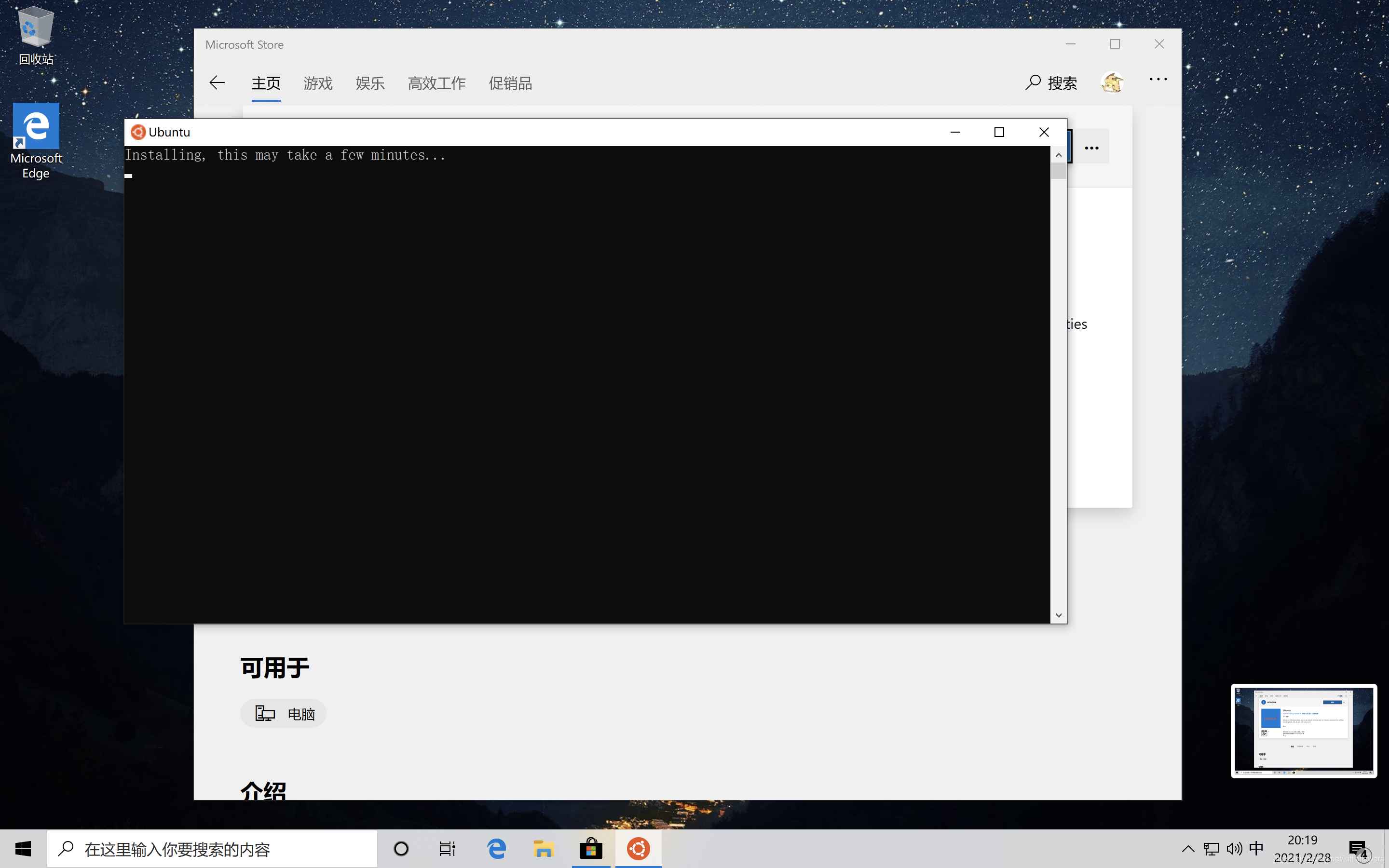Open the screenshot thumbnail preview

click(x=1304, y=731)
